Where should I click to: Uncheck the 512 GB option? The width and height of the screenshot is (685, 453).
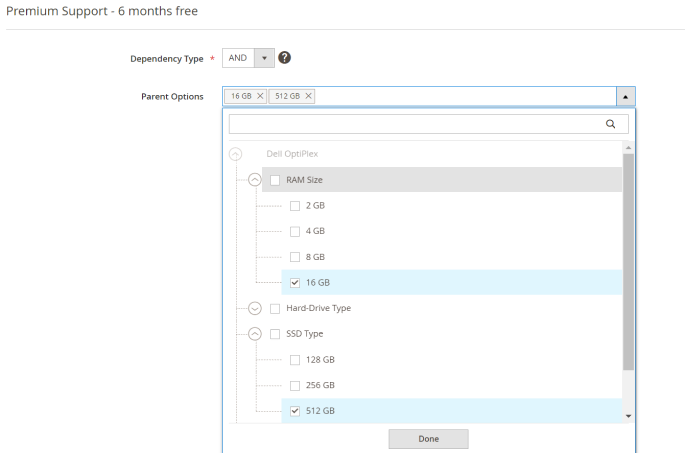click(295, 411)
